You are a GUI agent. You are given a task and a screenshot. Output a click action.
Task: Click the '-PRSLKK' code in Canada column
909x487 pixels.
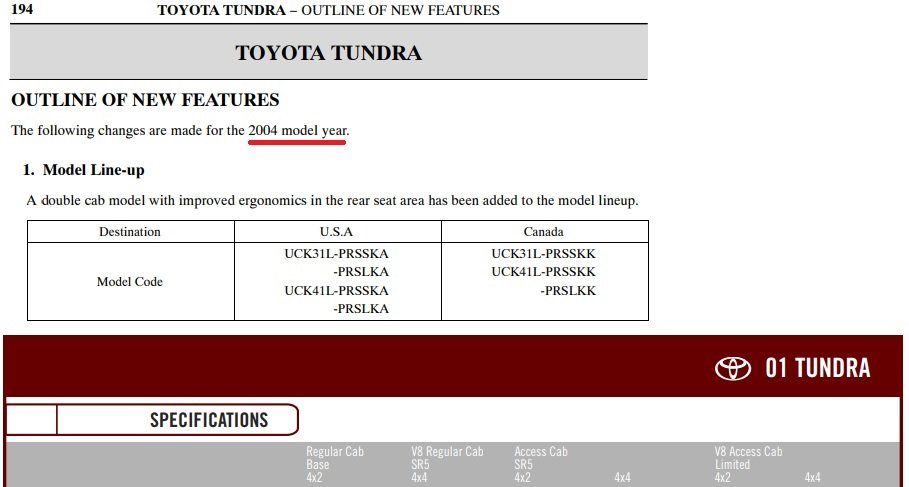coord(568,290)
